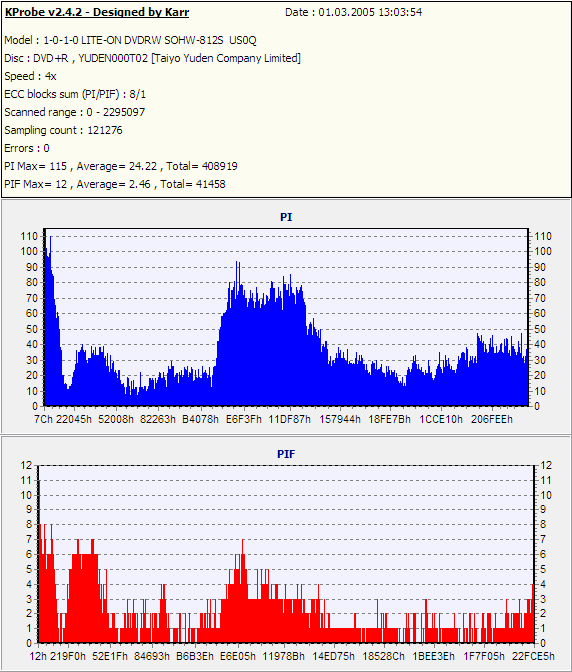
Task: Click the PI chart title
Action: tap(286, 217)
